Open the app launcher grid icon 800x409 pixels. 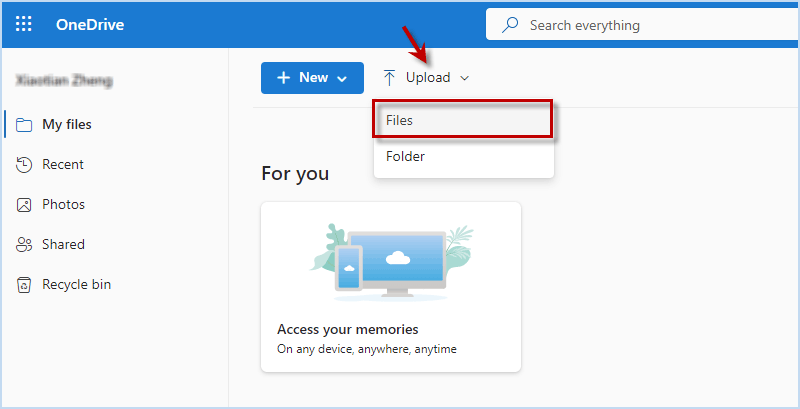[23, 24]
